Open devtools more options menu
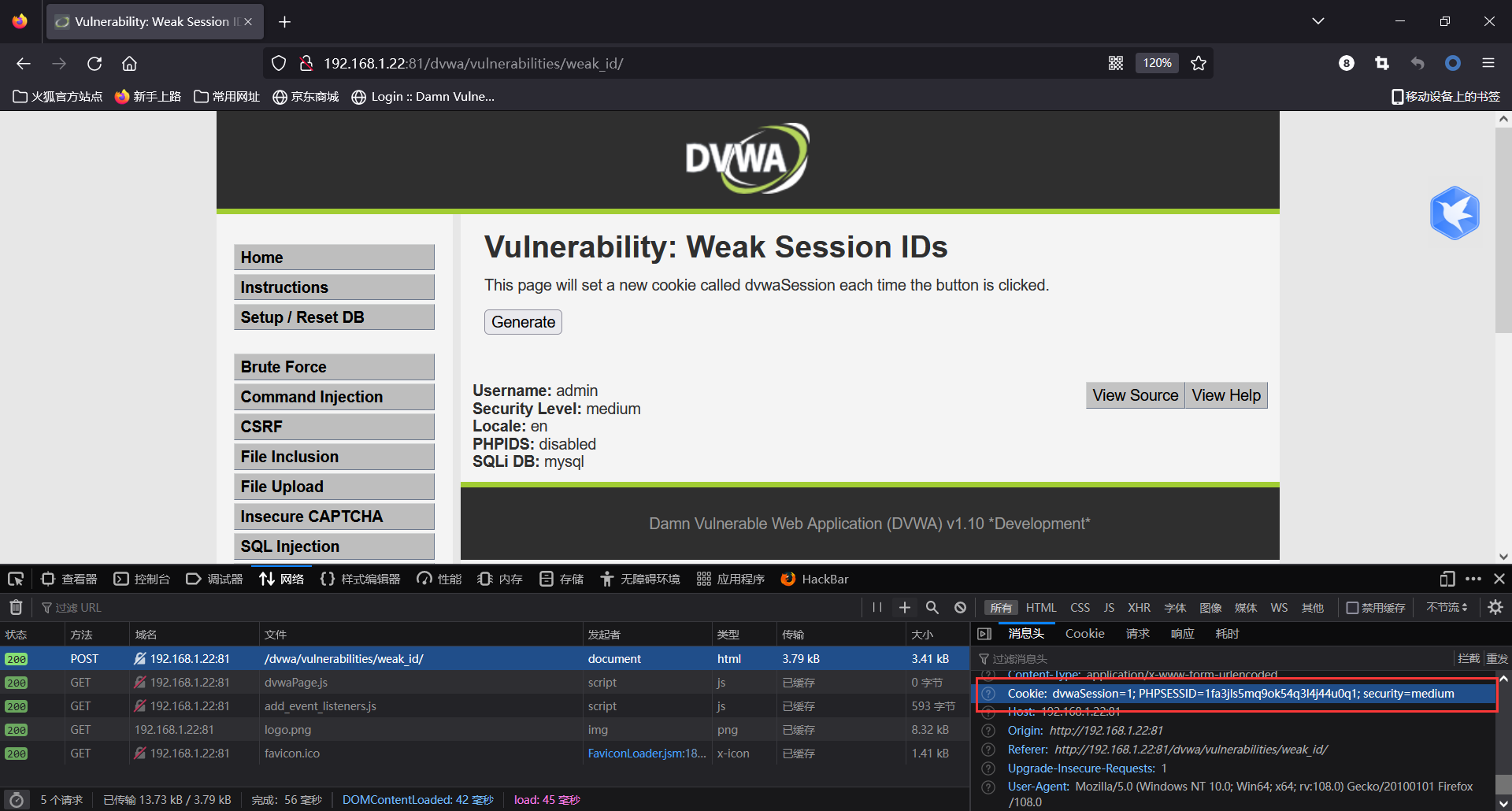Viewport: 1512px width, 811px height. click(1473, 580)
